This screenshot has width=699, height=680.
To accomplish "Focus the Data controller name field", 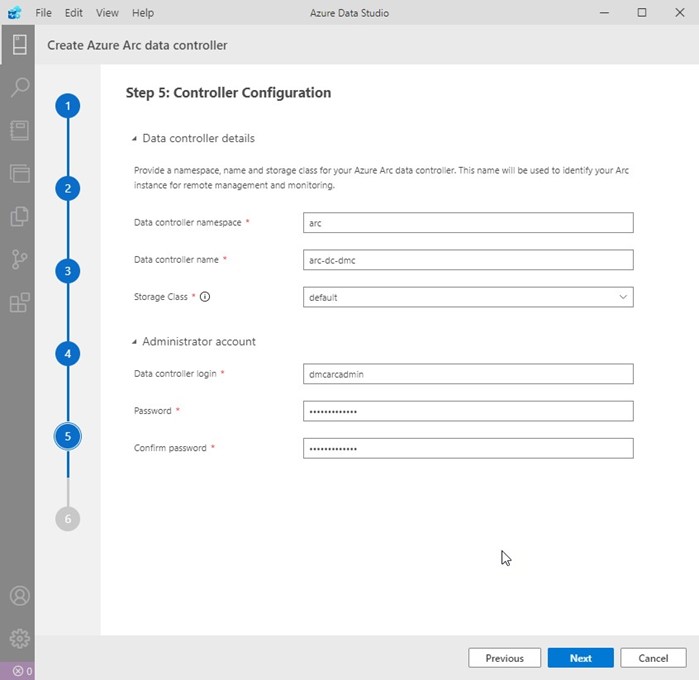I will [468, 260].
